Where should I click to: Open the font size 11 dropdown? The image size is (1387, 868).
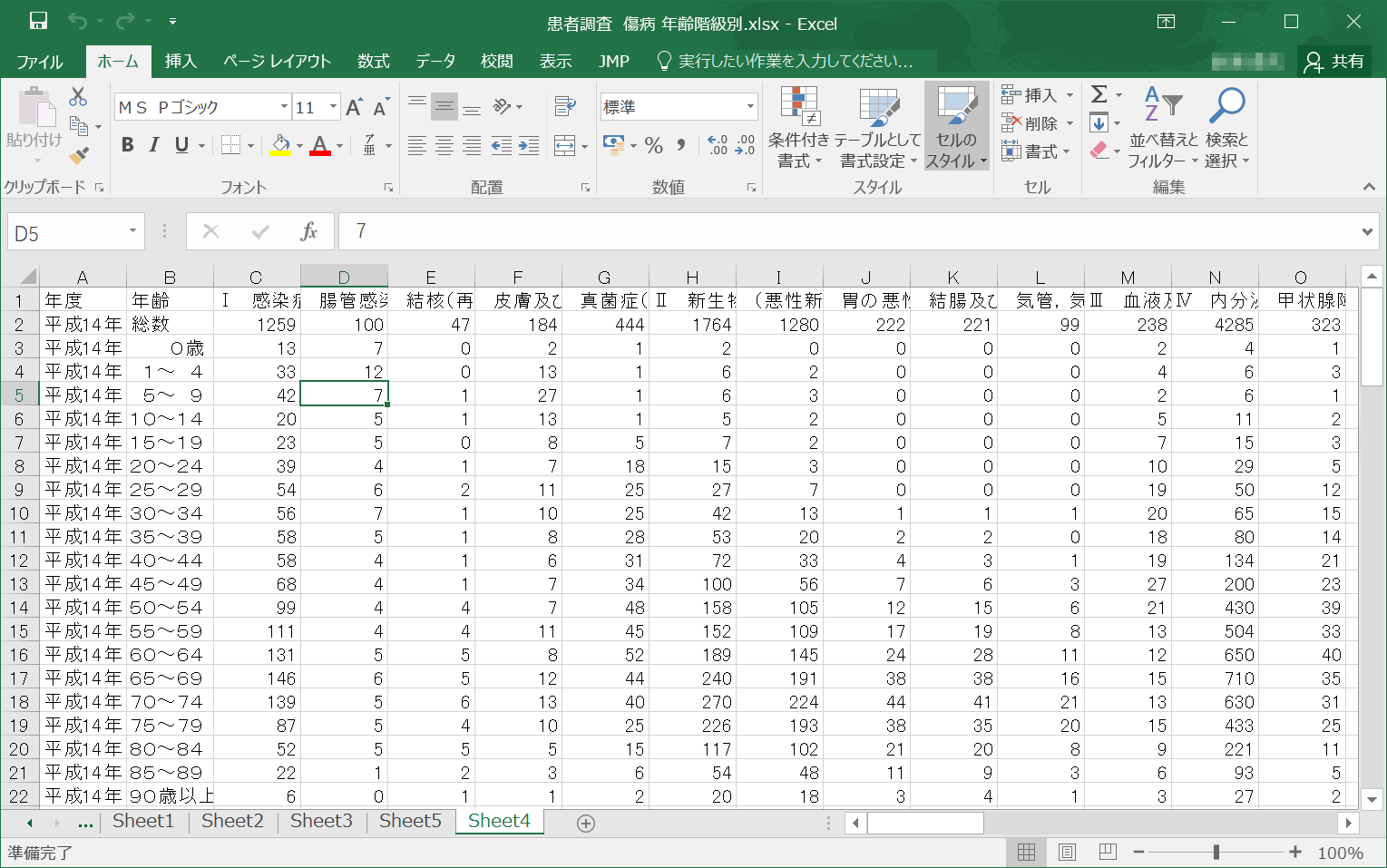(x=333, y=107)
